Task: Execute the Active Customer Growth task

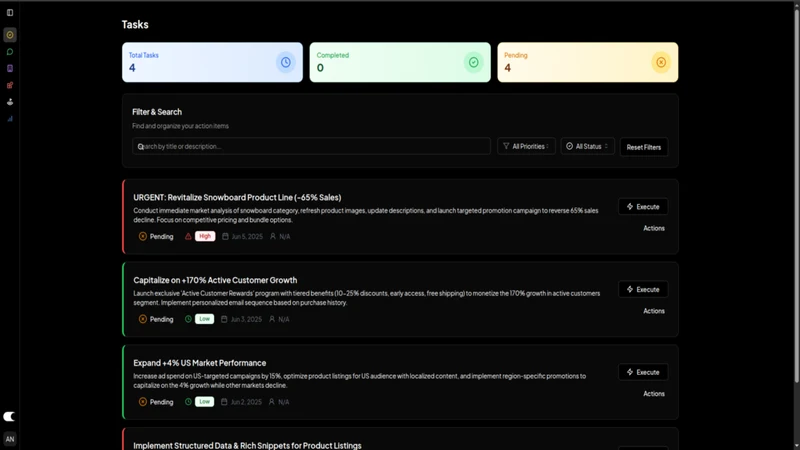Action: [643, 289]
